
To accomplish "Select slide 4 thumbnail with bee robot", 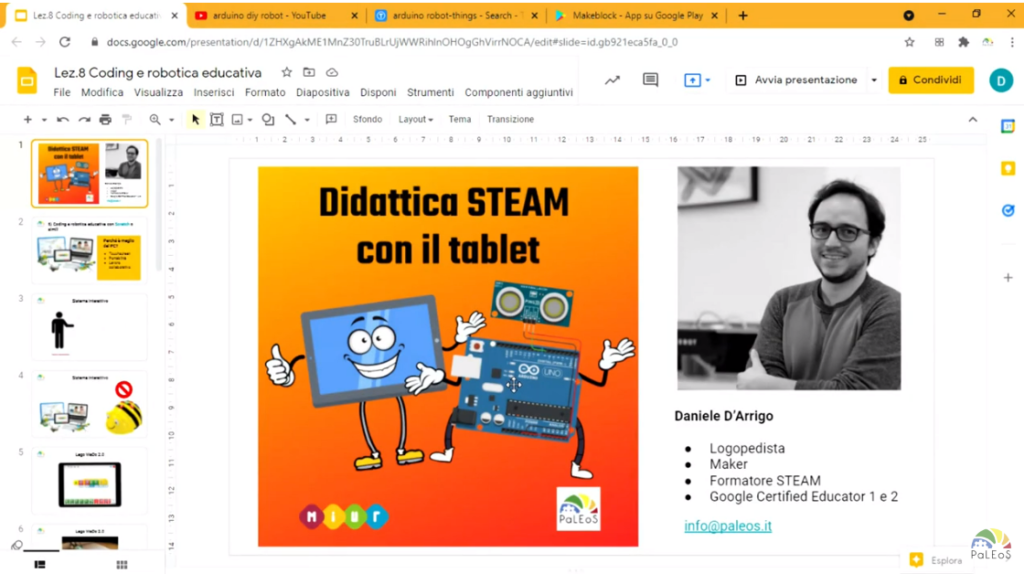I will pyautogui.click(x=89, y=404).
